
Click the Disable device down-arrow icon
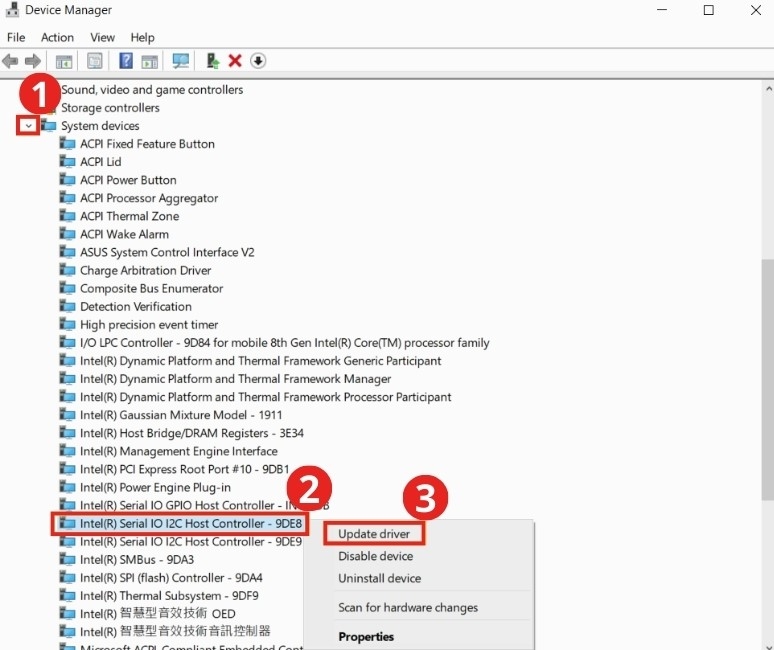[258, 61]
